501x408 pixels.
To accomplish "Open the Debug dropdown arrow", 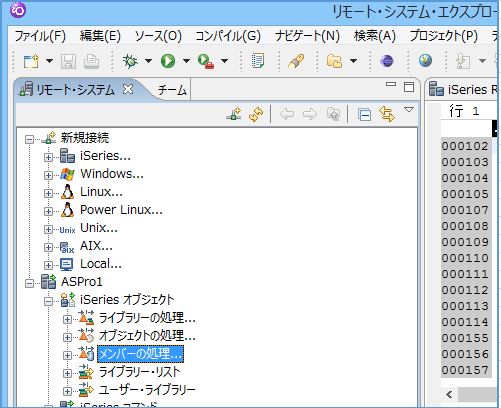I will tap(148, 61).
